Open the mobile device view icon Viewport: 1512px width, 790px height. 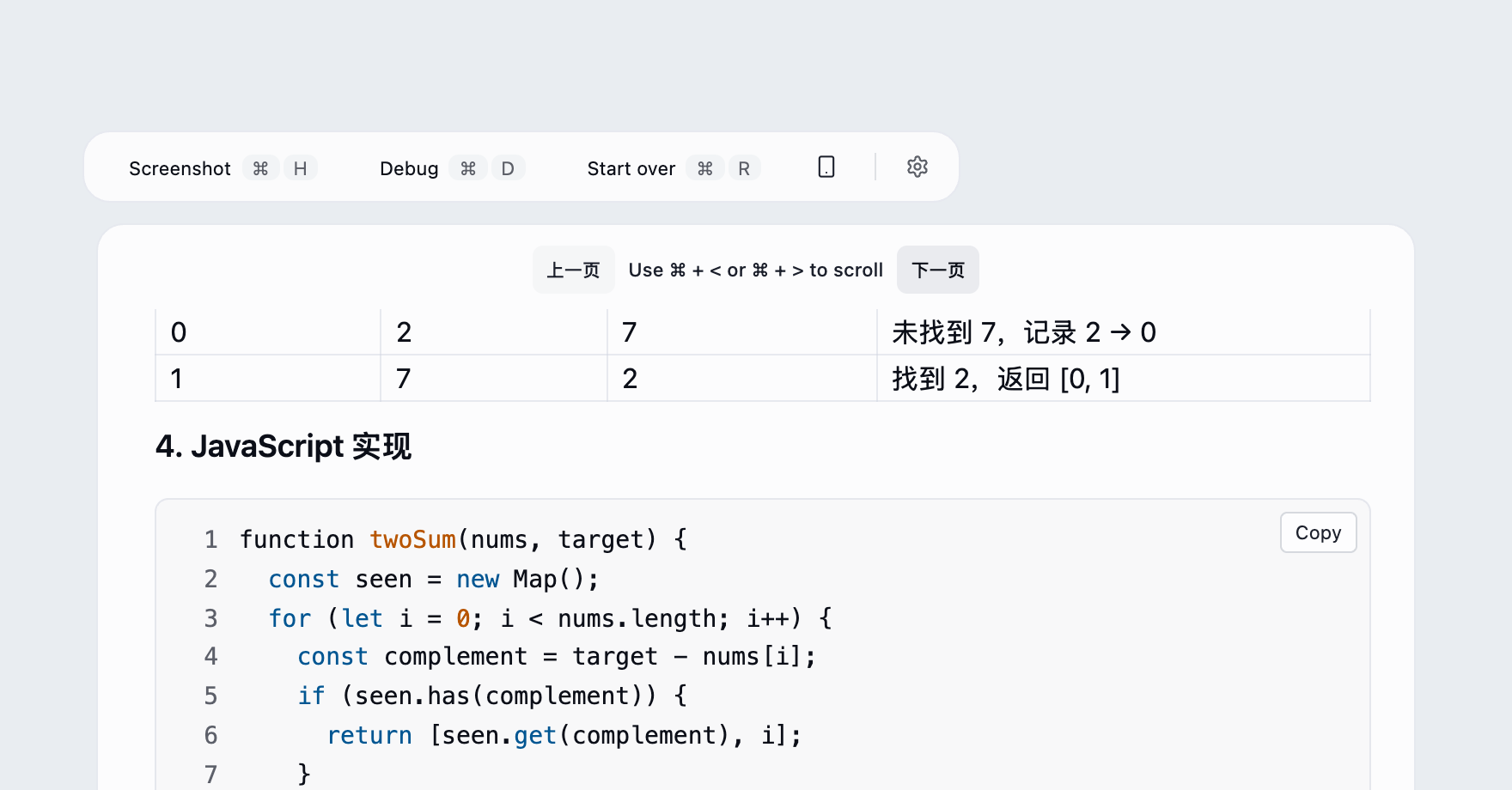826,167
